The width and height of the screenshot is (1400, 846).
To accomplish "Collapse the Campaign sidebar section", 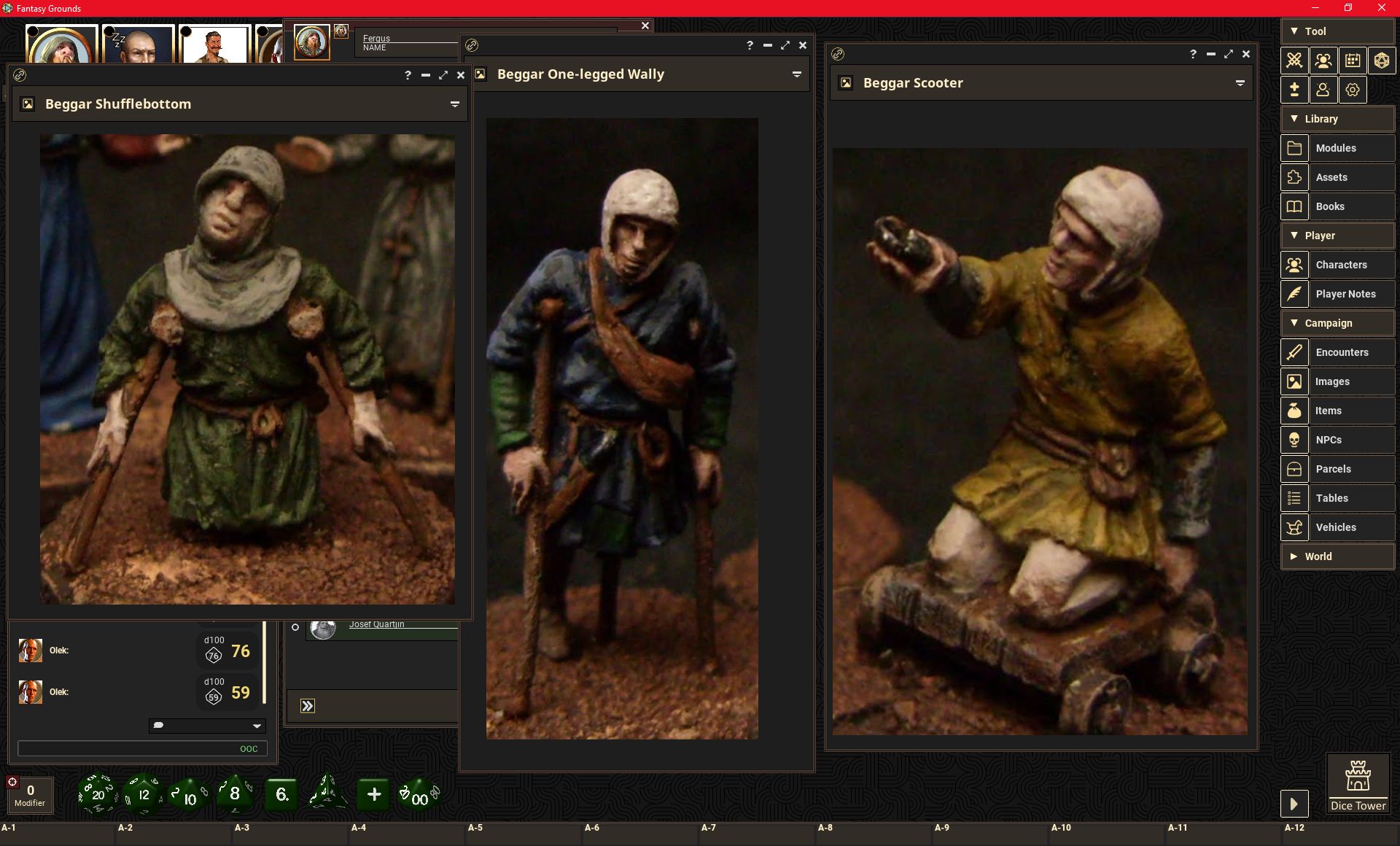I will point(1337,323).
